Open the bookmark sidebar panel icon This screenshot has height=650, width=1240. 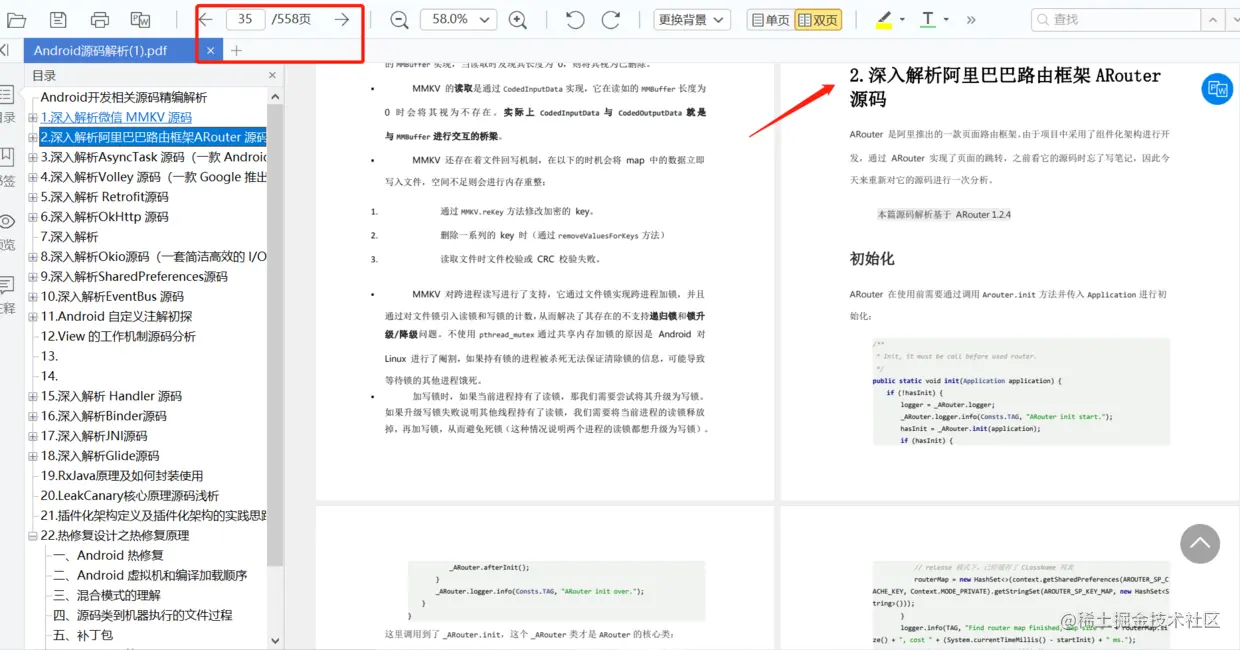7,157
